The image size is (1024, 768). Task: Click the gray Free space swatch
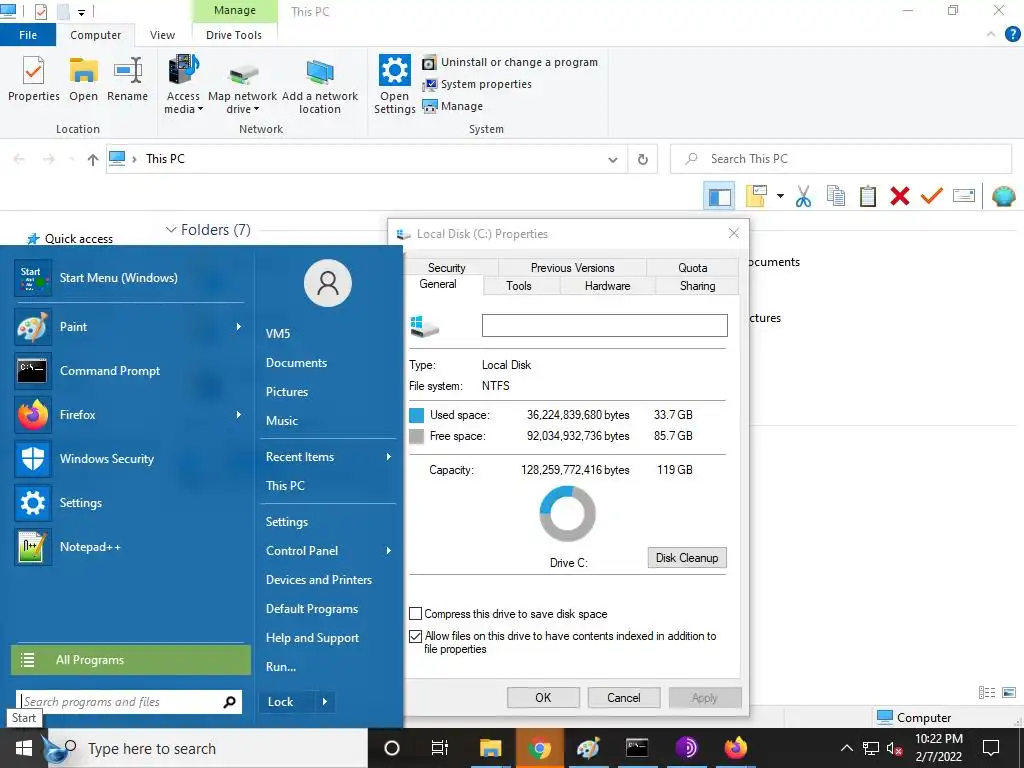(417, 436)
